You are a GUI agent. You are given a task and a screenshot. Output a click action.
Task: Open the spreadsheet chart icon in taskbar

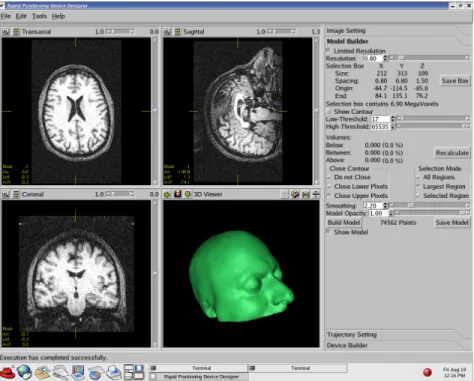tap(96, 373)
